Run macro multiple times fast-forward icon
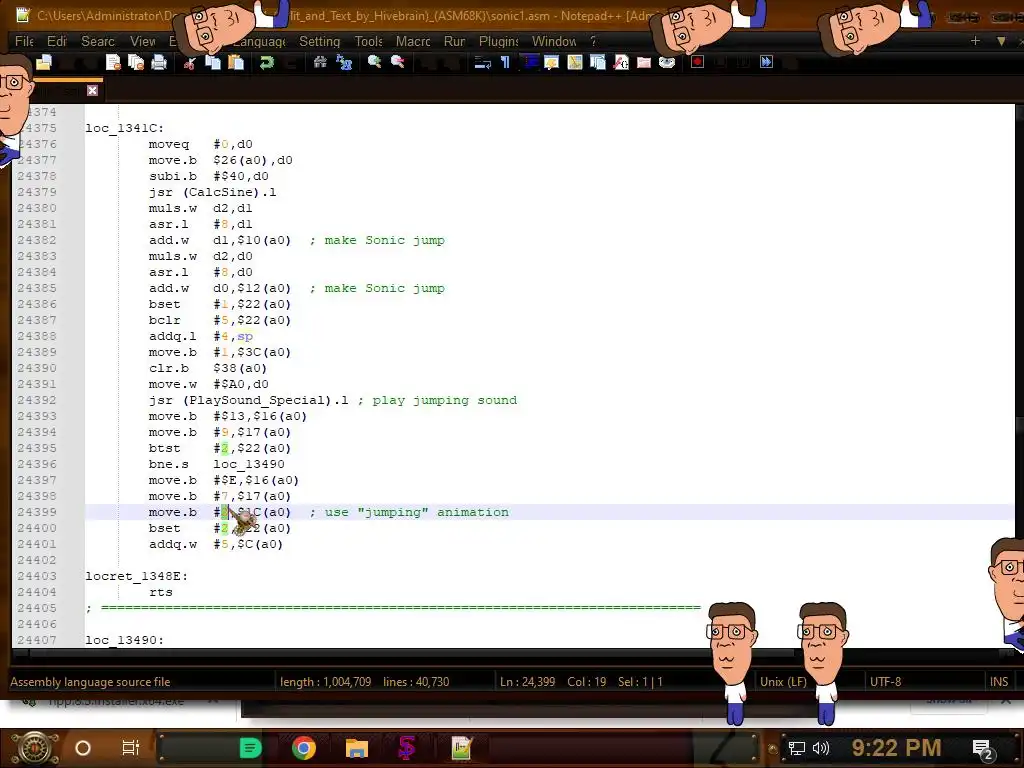 [766, 63]
